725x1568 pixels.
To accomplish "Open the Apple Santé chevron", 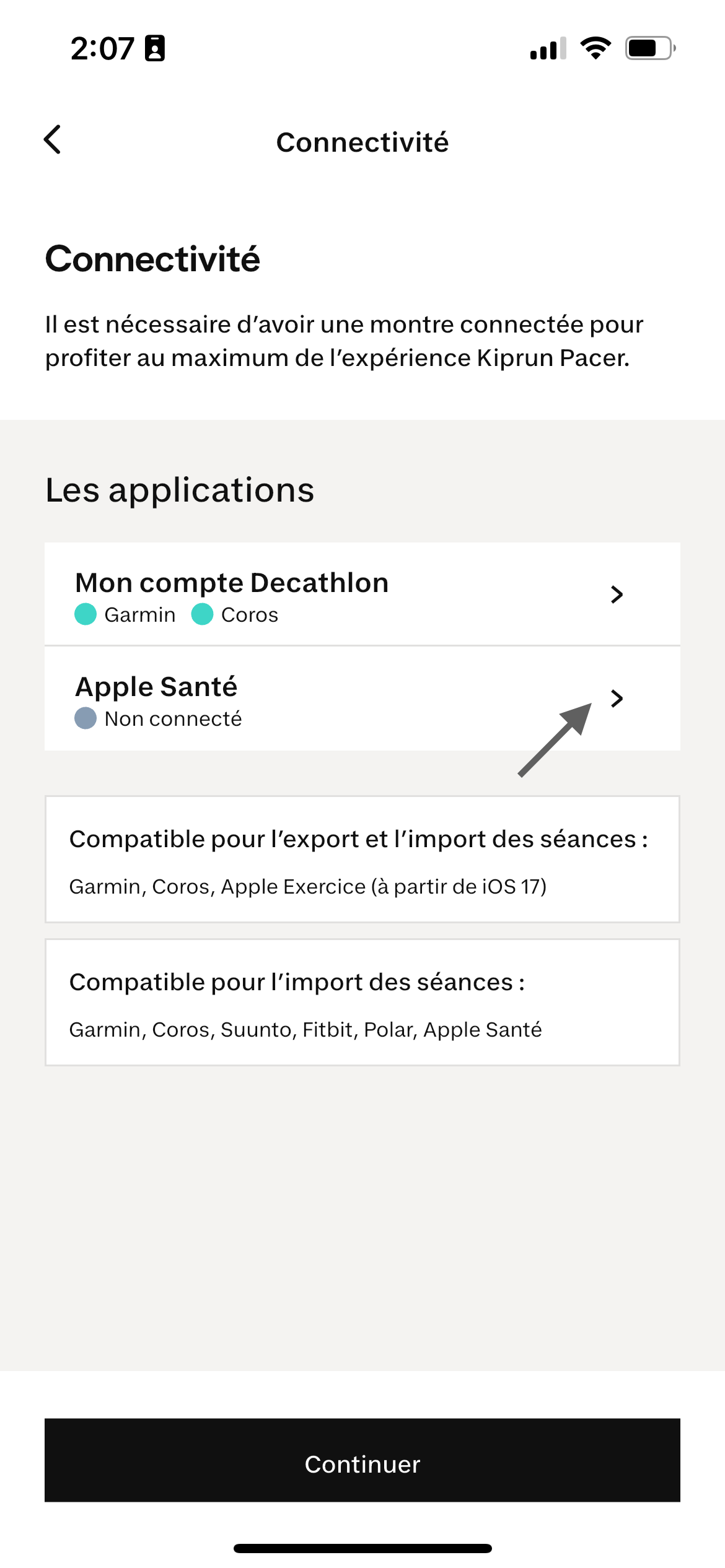I will click(616, 699).
